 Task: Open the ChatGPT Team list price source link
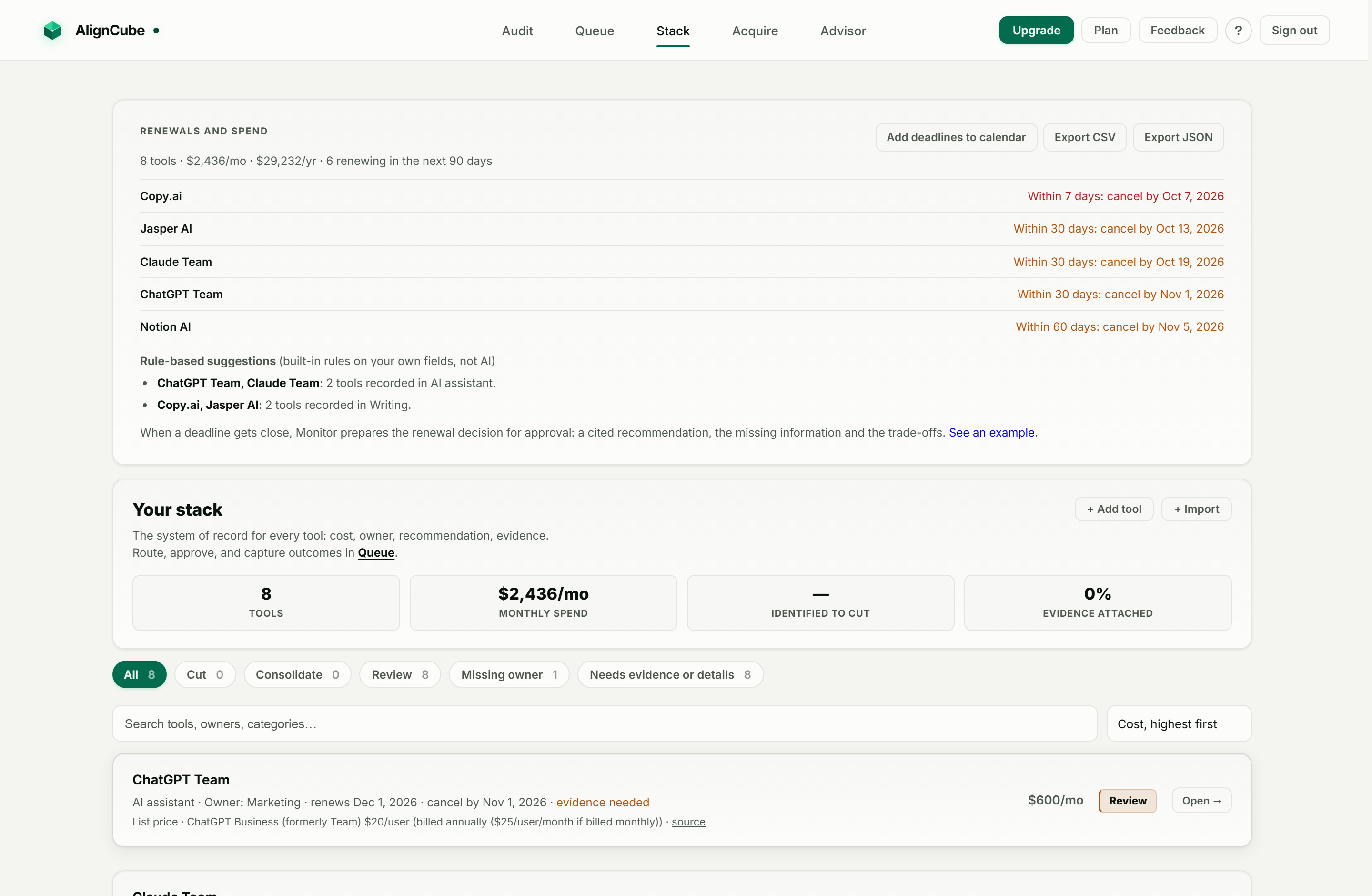(x=688, y=822)
